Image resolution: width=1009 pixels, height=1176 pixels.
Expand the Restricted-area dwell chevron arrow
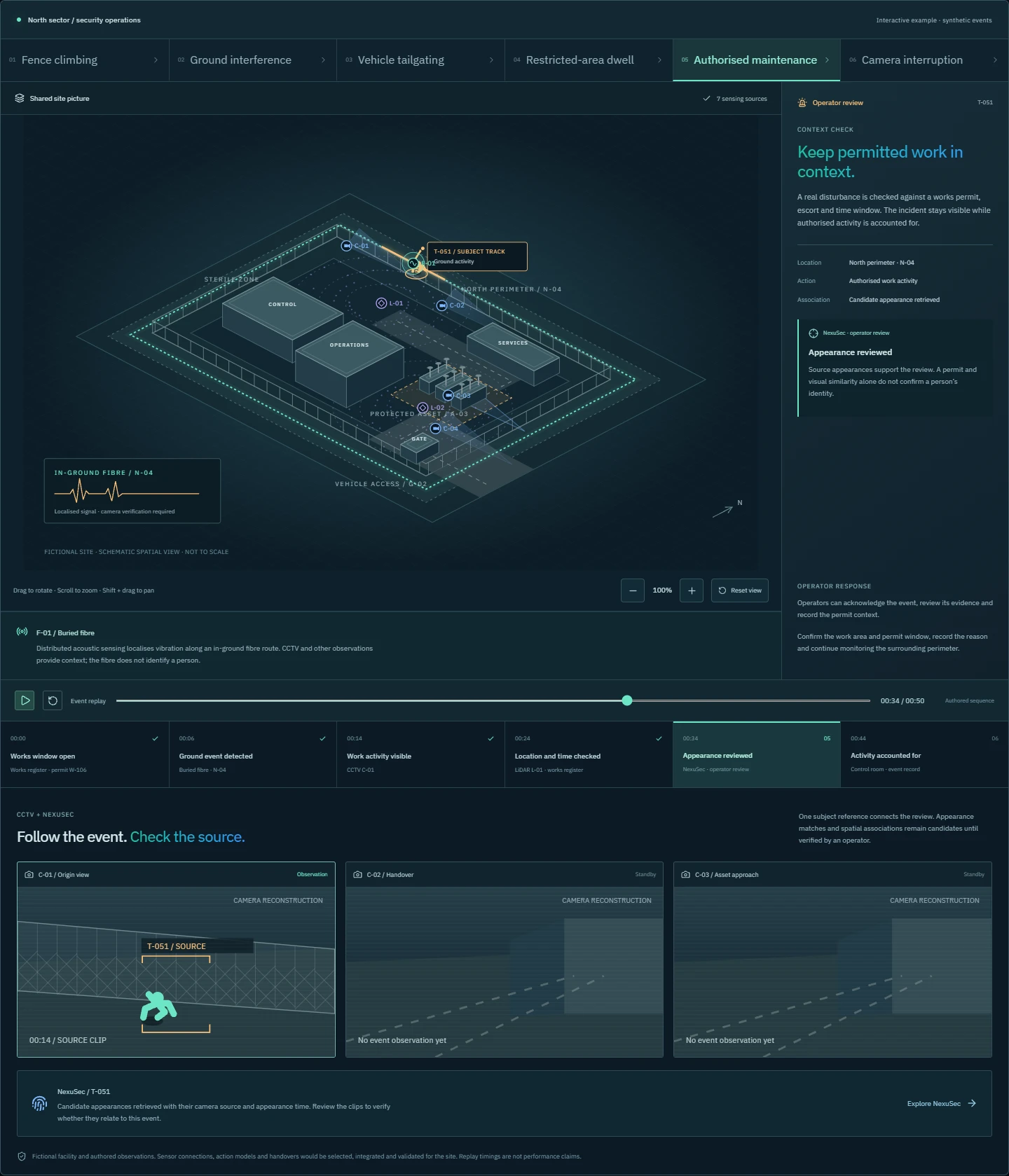659,60
